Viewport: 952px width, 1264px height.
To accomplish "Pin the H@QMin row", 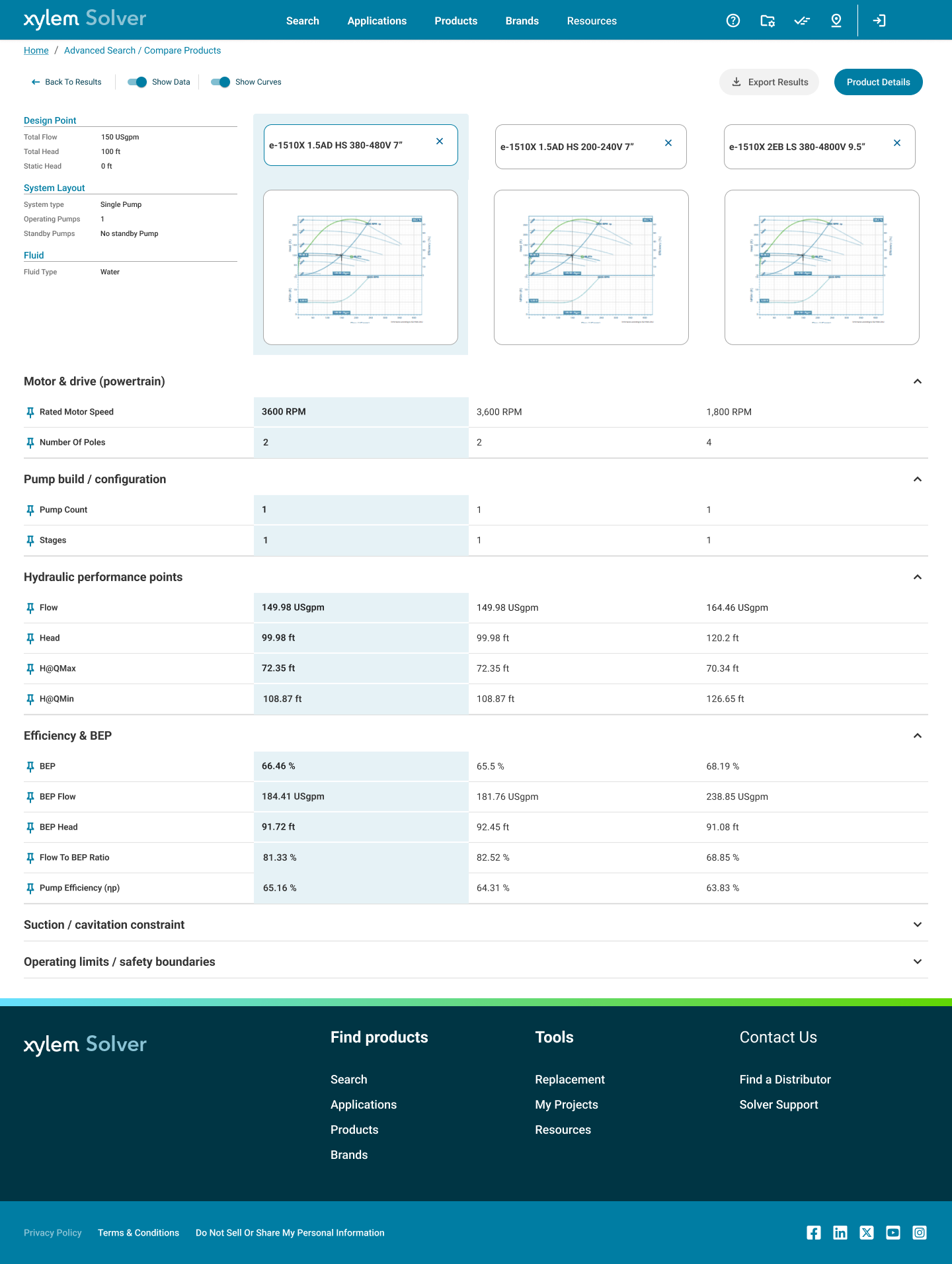I will point(30,699).
